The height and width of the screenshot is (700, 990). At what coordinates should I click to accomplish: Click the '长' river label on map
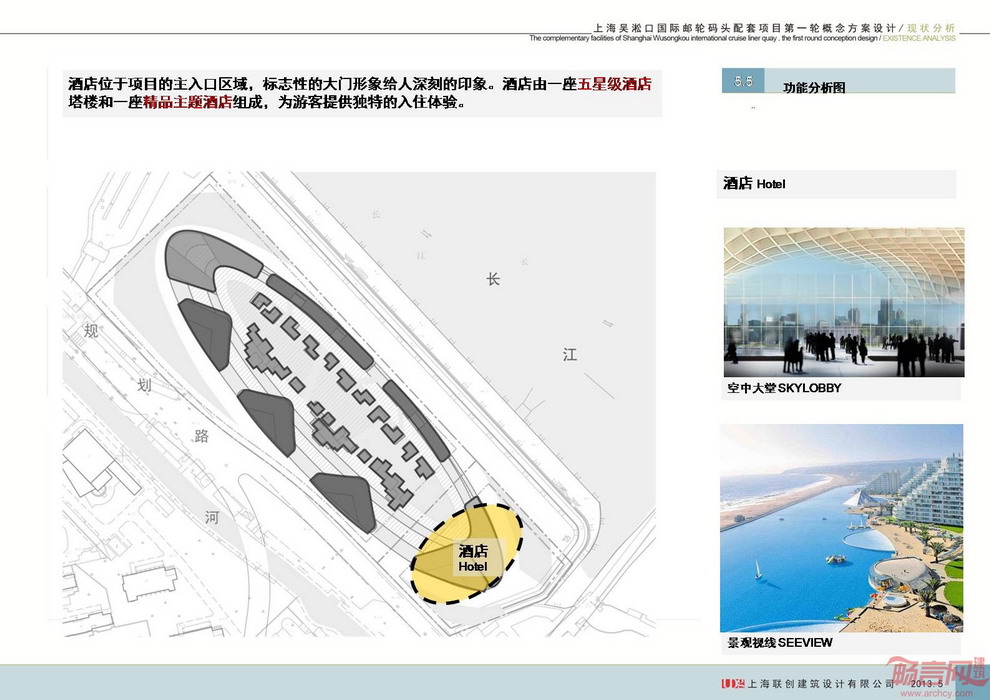[x=492, y=279]
